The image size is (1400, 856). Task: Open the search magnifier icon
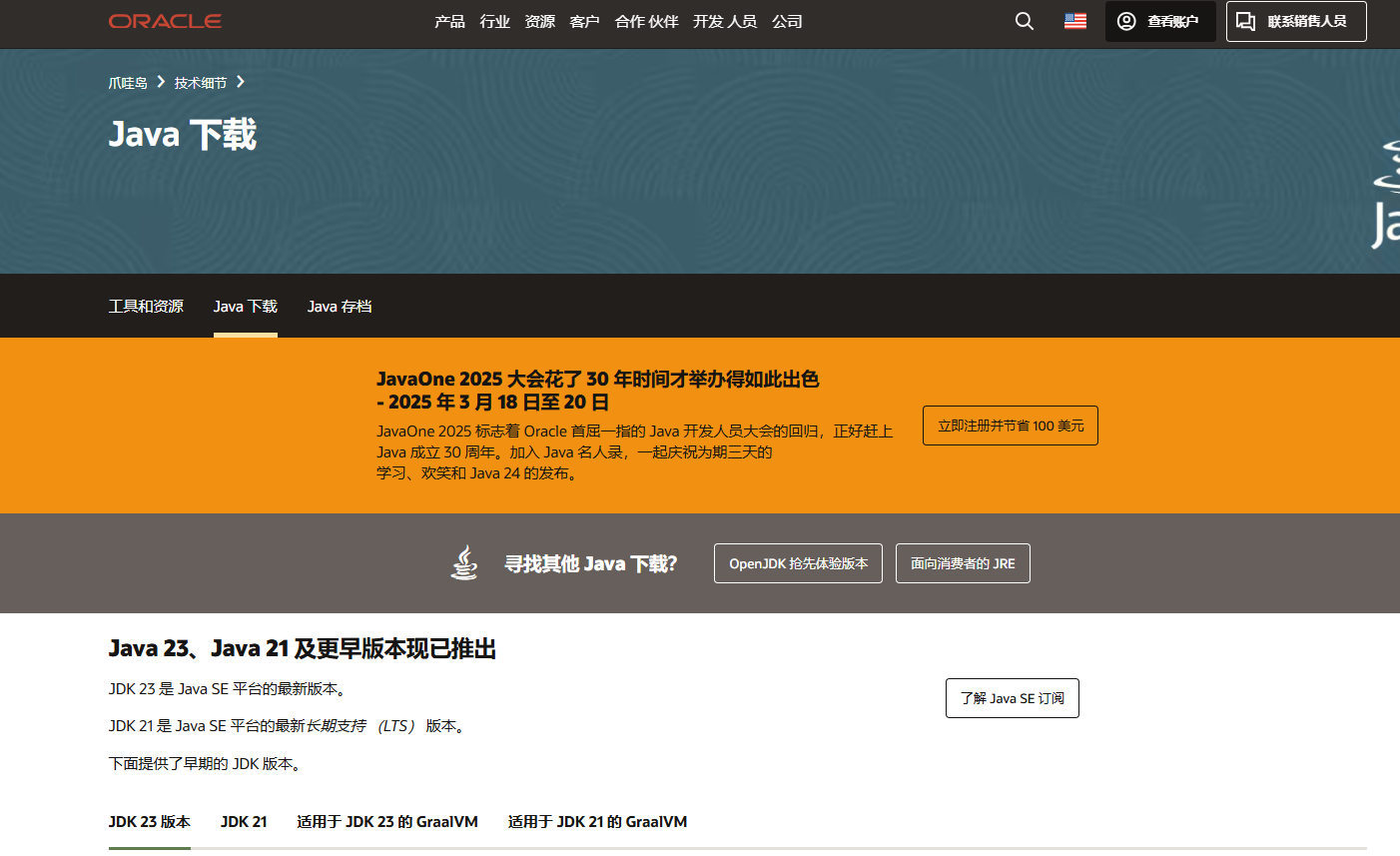pos(1025,21)
